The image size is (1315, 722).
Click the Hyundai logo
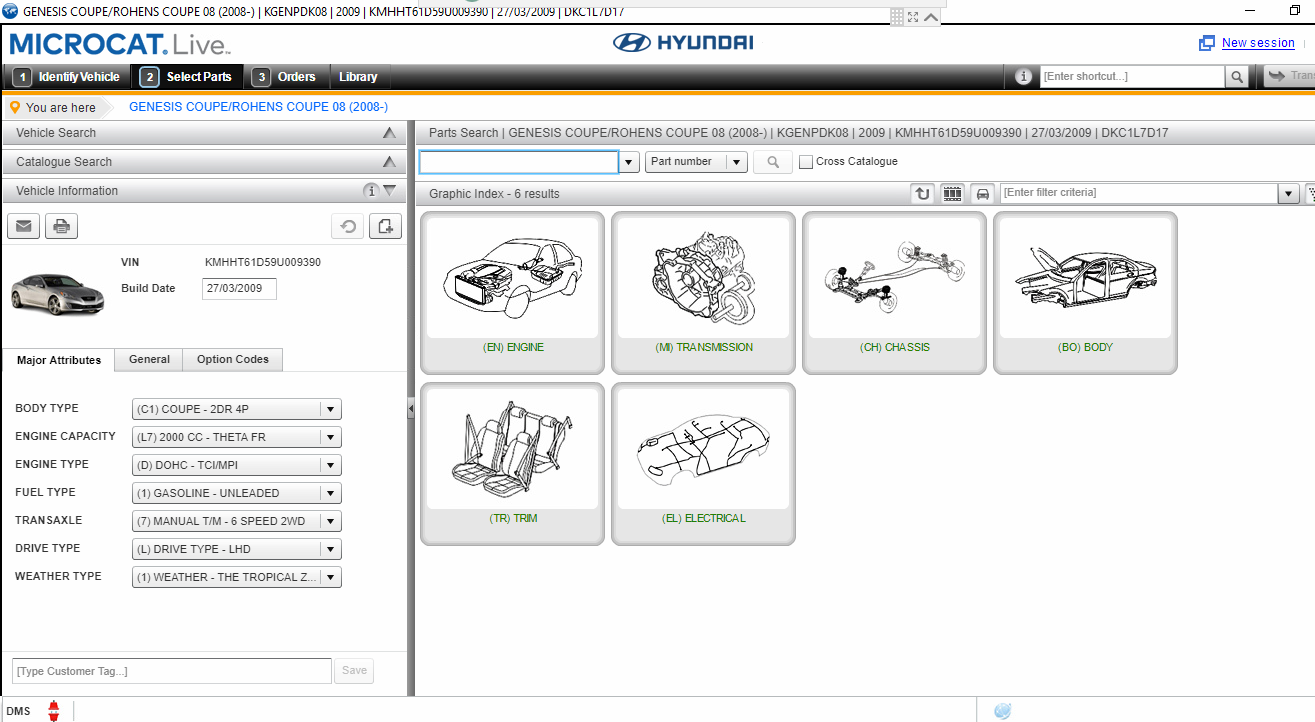coord(683,43)
